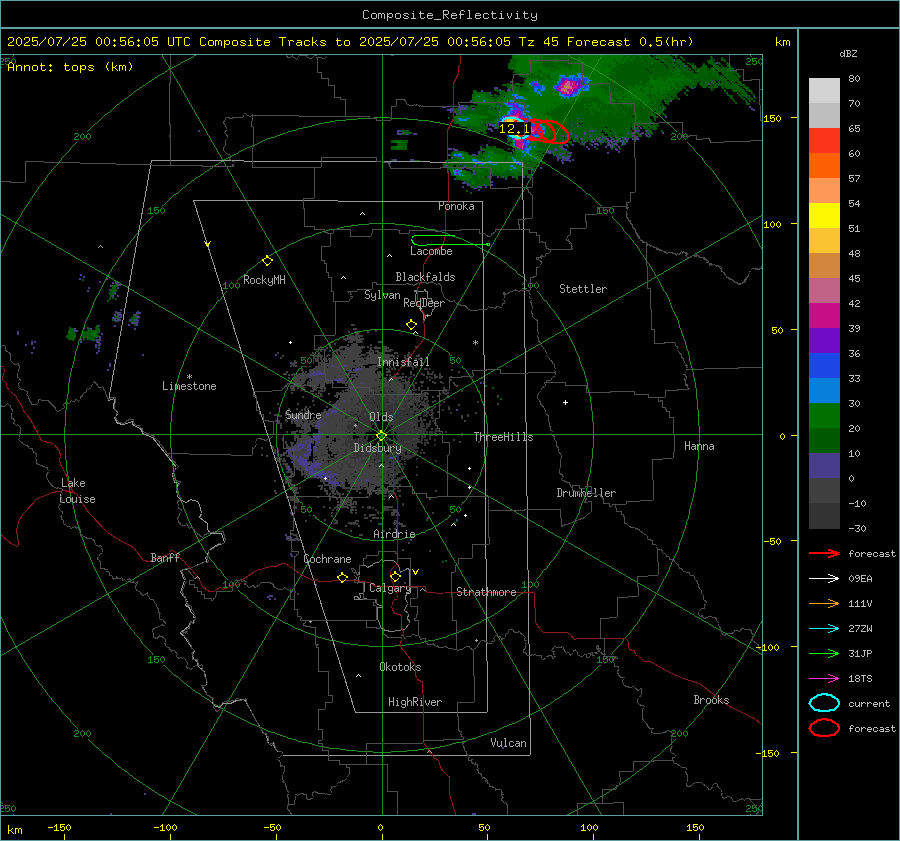Click the purple swatch above 36 dBZ

pyautogui.click(x=824, y=341)
